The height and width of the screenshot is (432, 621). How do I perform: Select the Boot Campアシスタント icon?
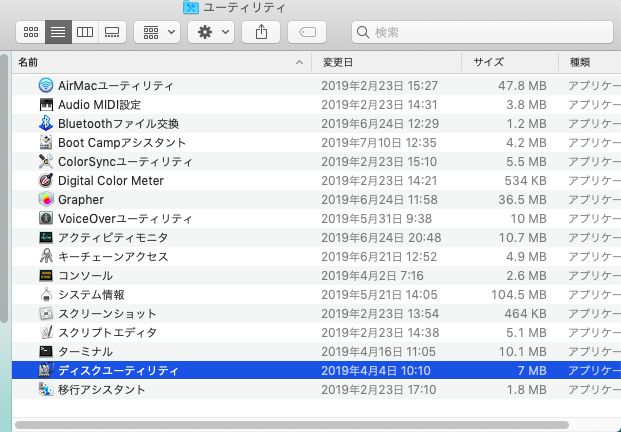tap(46, 143)
